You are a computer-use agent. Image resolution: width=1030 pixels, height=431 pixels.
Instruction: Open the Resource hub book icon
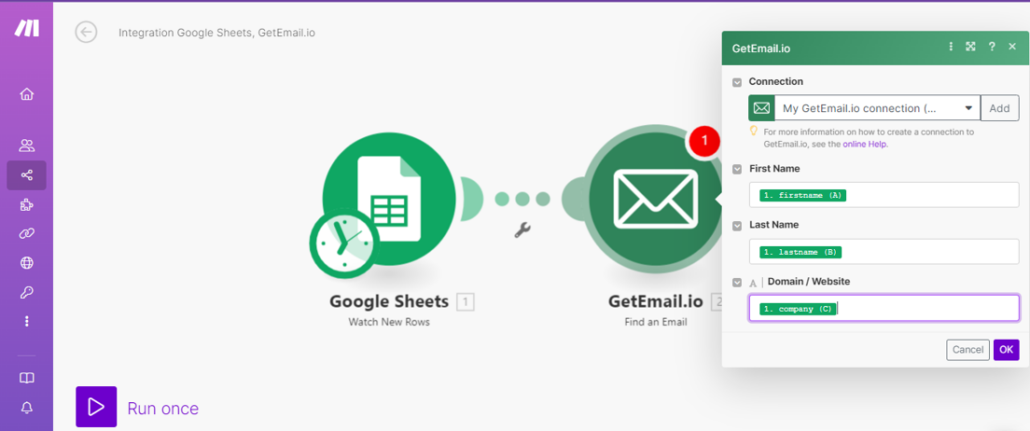point(27,378)
